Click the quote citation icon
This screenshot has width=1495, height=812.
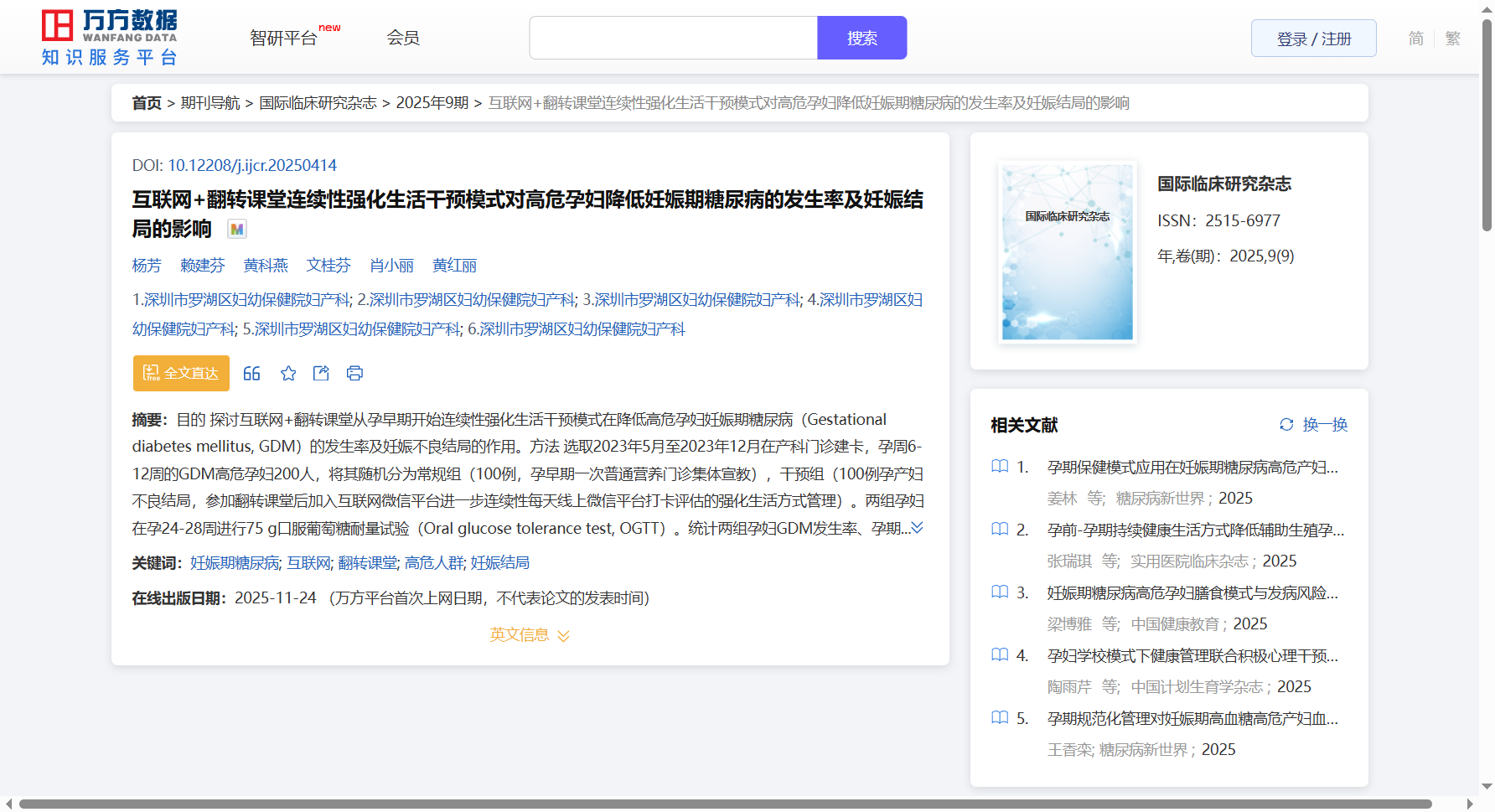coord(251,374)
